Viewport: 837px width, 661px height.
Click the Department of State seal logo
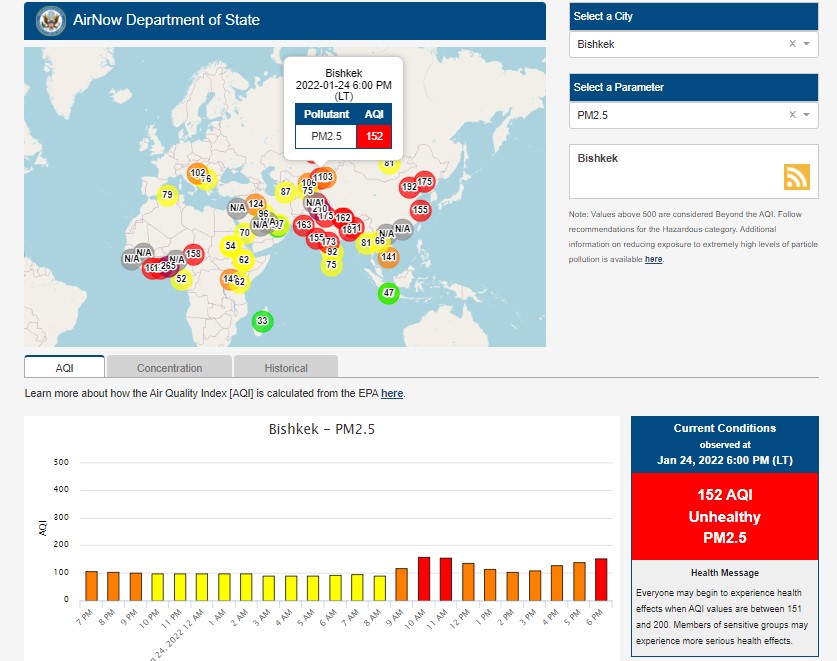tap(49, 20)
